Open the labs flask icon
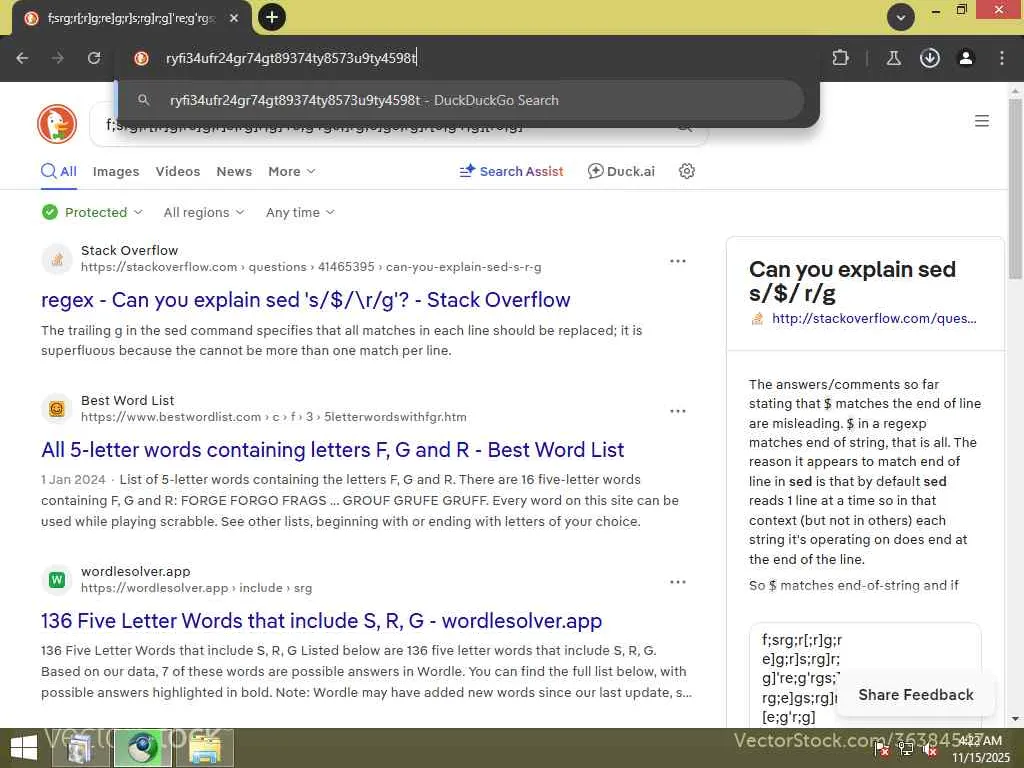 click(893, 58)
